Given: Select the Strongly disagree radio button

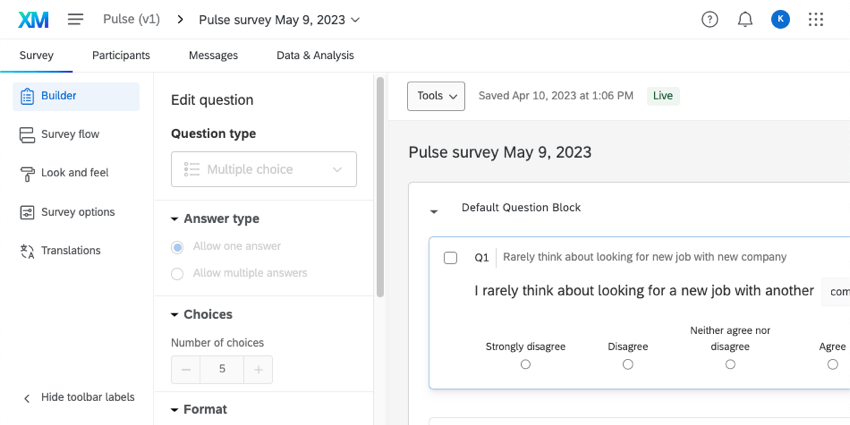Looking at the screenshot, I should coord(526,365).
